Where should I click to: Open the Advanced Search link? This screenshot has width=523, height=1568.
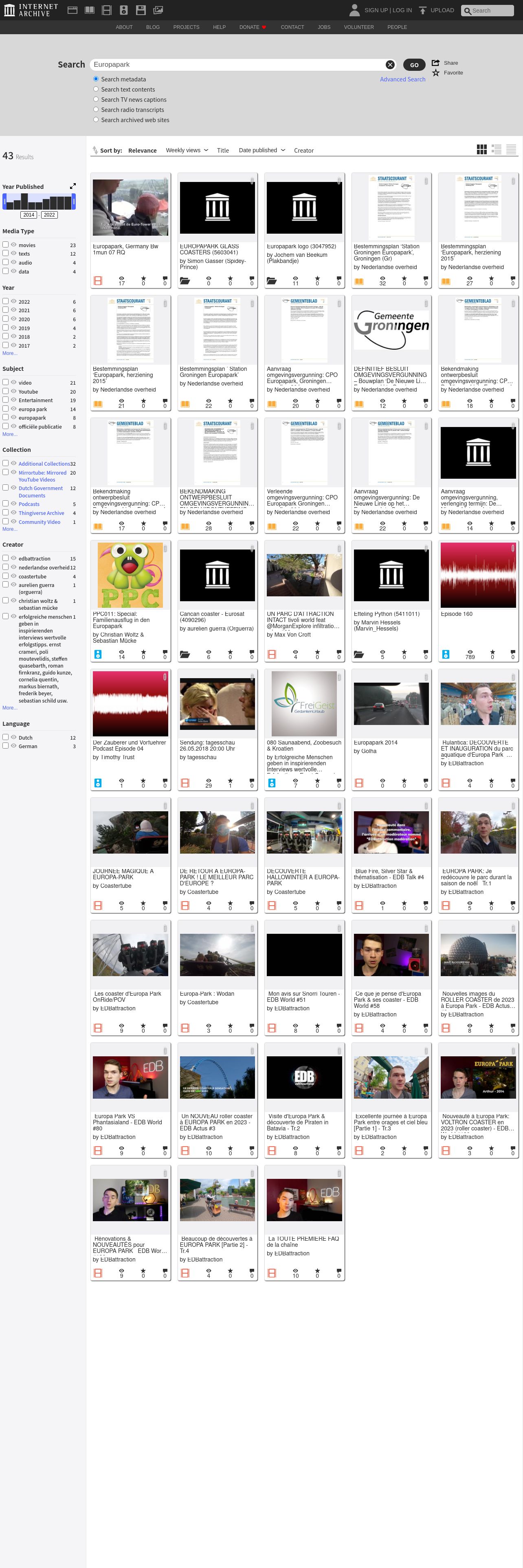point(402,79)
